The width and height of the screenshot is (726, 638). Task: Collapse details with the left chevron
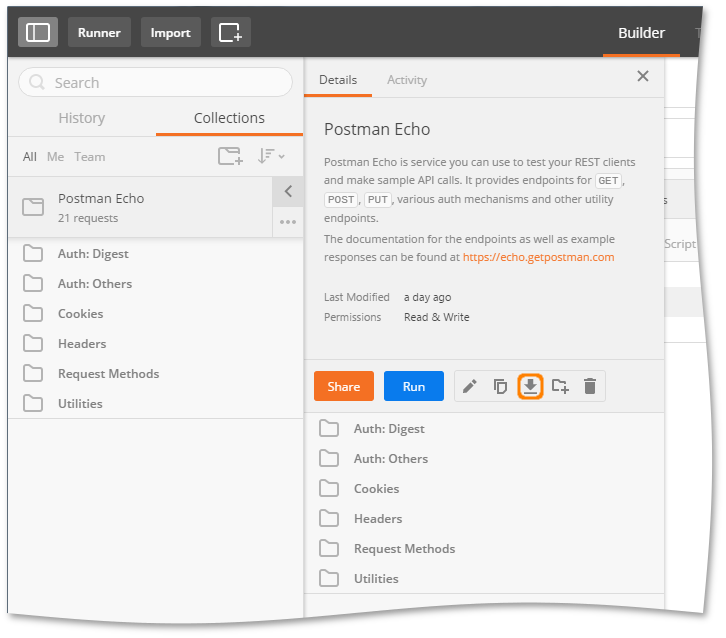pos(288,191)
